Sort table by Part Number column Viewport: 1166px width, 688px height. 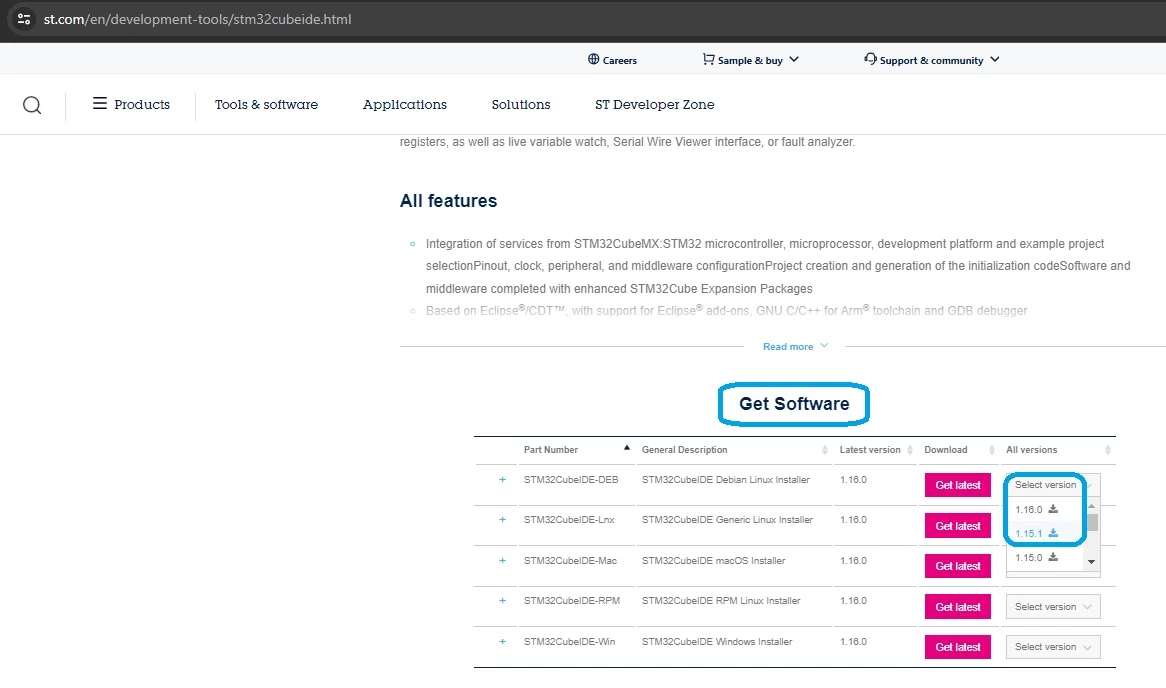pos(576,450)
